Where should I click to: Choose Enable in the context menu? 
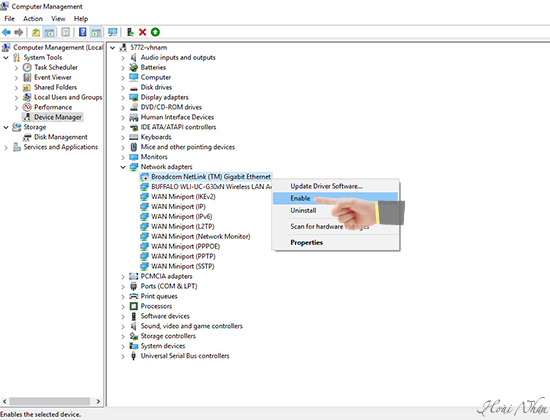tap(336, 198)
